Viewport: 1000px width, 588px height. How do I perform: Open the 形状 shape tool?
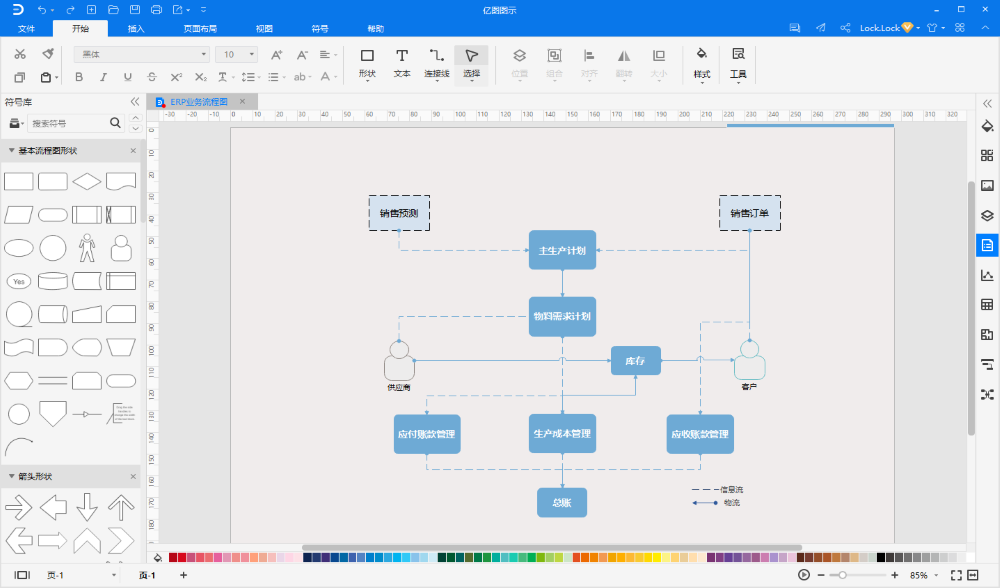[x=367, y=64]
